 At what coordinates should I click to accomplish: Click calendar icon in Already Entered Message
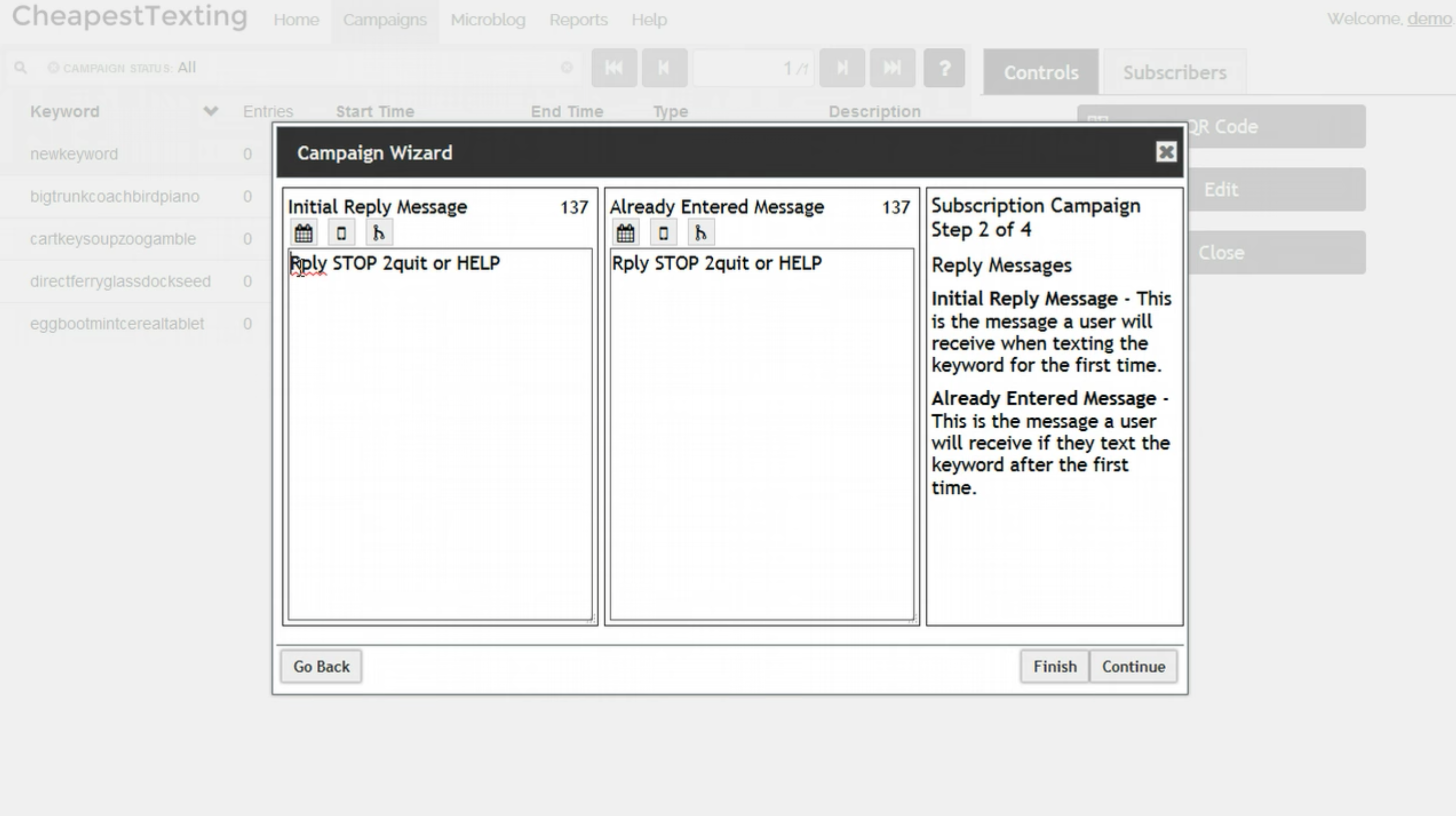pos(625,233)
